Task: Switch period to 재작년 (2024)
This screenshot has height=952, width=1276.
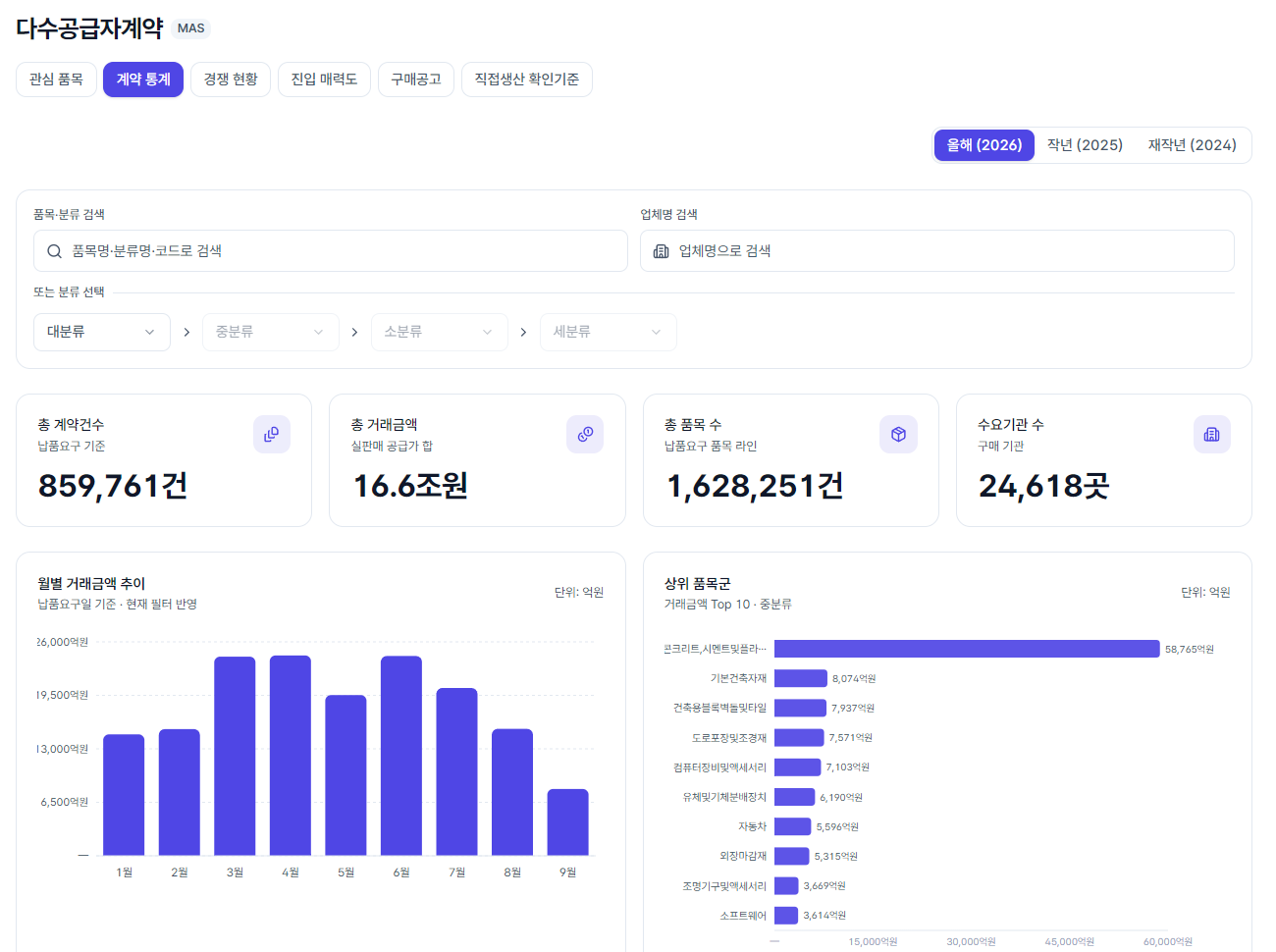Action: click(x=1193, y=145)
